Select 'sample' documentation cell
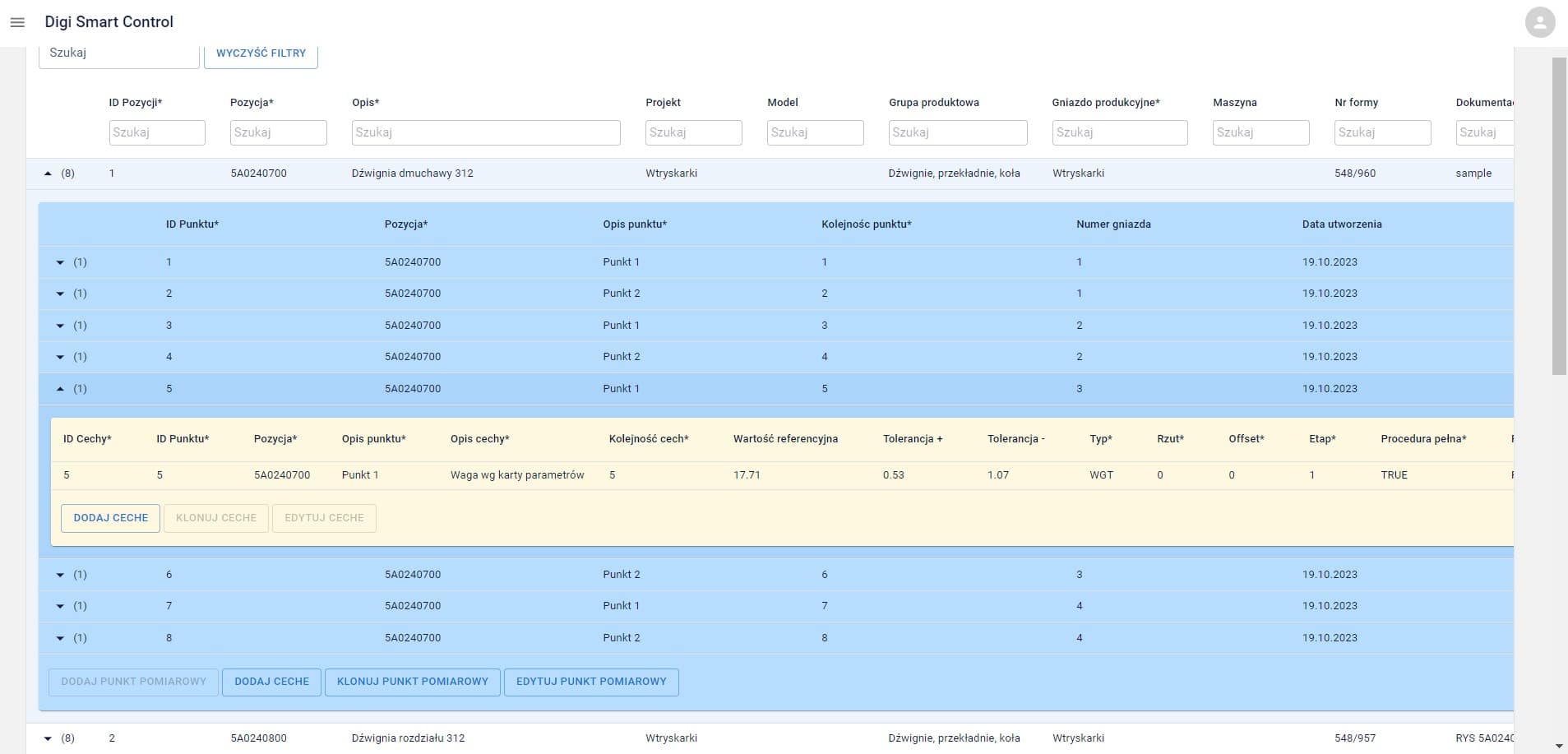The width and height of the screenshot is (1568, 754). [x=1473, y=173]
